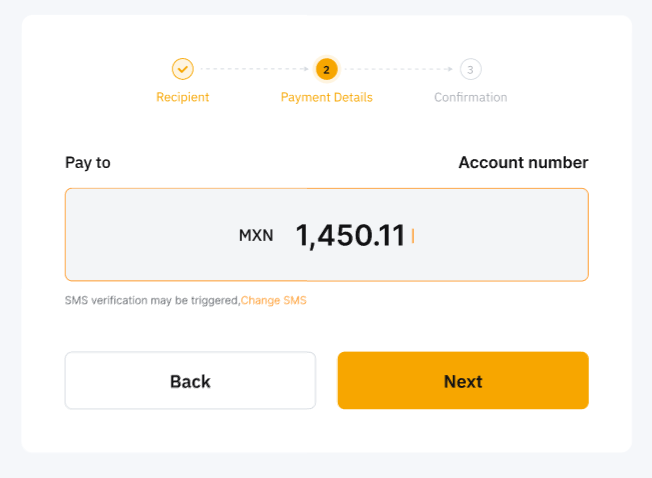Click the arrowhead pointing to step 3
The image size is (652, 478).
click(450, 69)
